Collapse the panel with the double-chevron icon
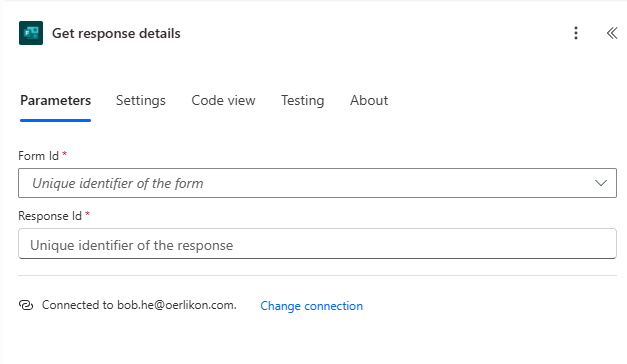Screen dimensions: 627x364 pyautogui.click(x=612, y=33)
